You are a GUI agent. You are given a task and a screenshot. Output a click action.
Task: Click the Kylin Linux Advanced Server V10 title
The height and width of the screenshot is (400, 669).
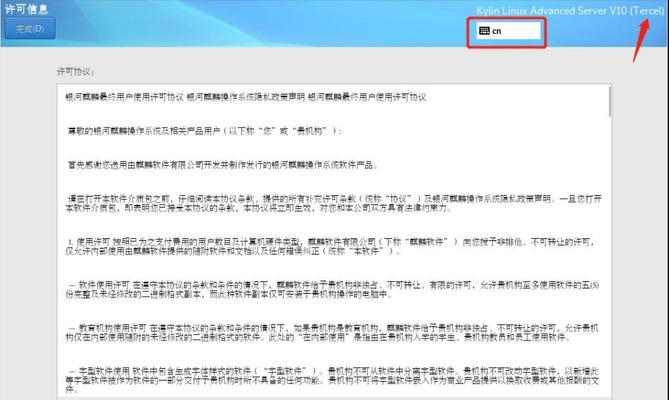coord(570,11)
